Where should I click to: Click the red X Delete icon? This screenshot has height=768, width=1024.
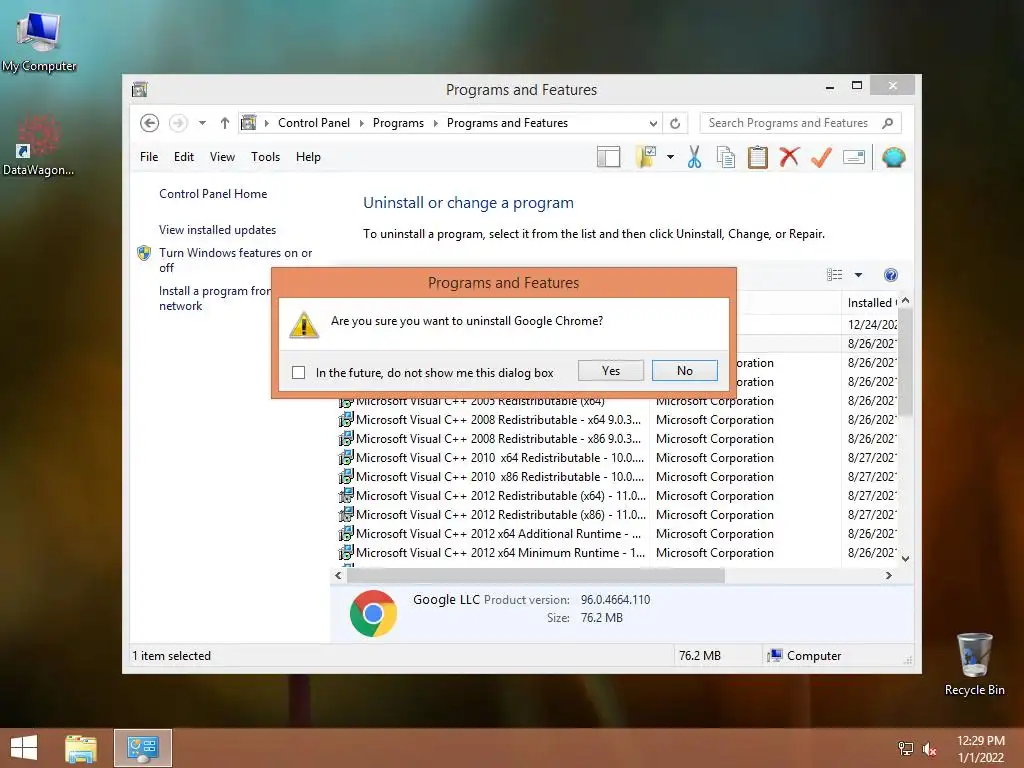point(790,157)
